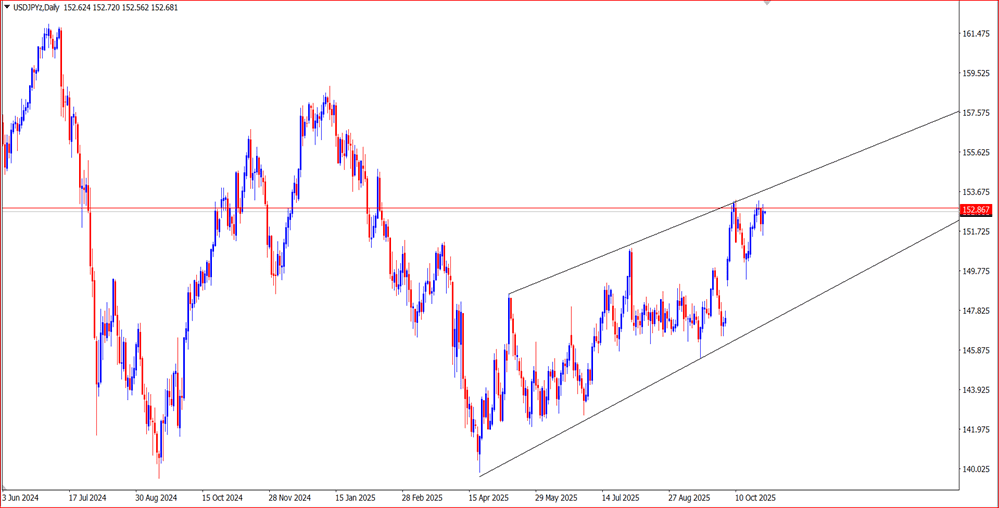Click the 10 Oct 2025 date label
This screenshot has height=508, width=999.
coord(755,497)
